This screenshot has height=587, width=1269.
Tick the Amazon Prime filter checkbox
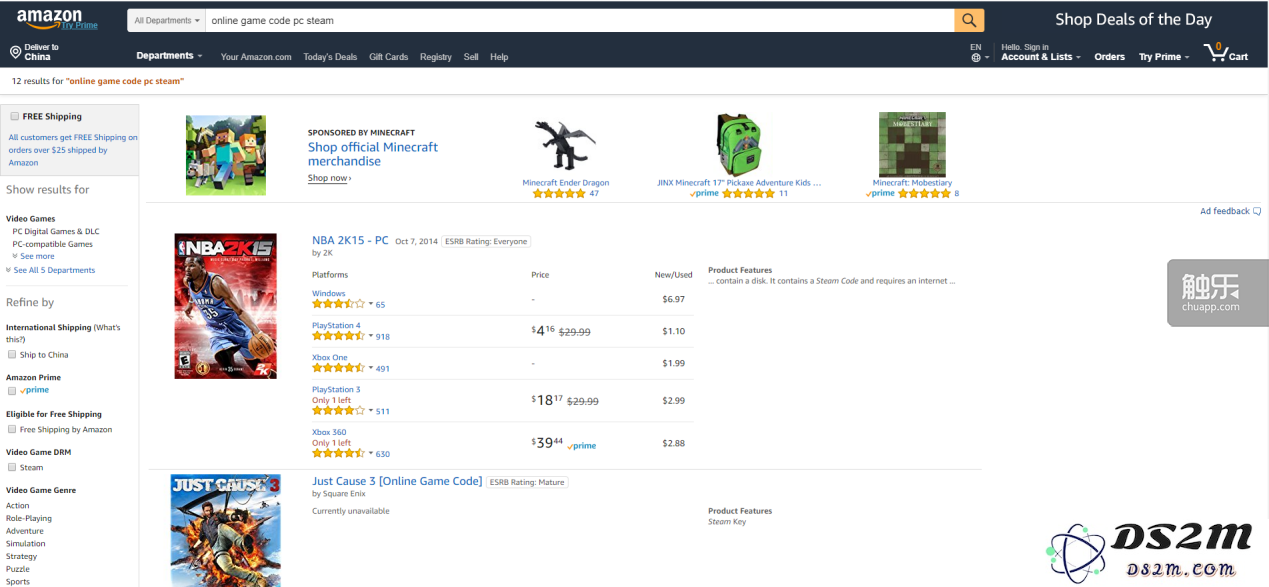pos(12,390)
